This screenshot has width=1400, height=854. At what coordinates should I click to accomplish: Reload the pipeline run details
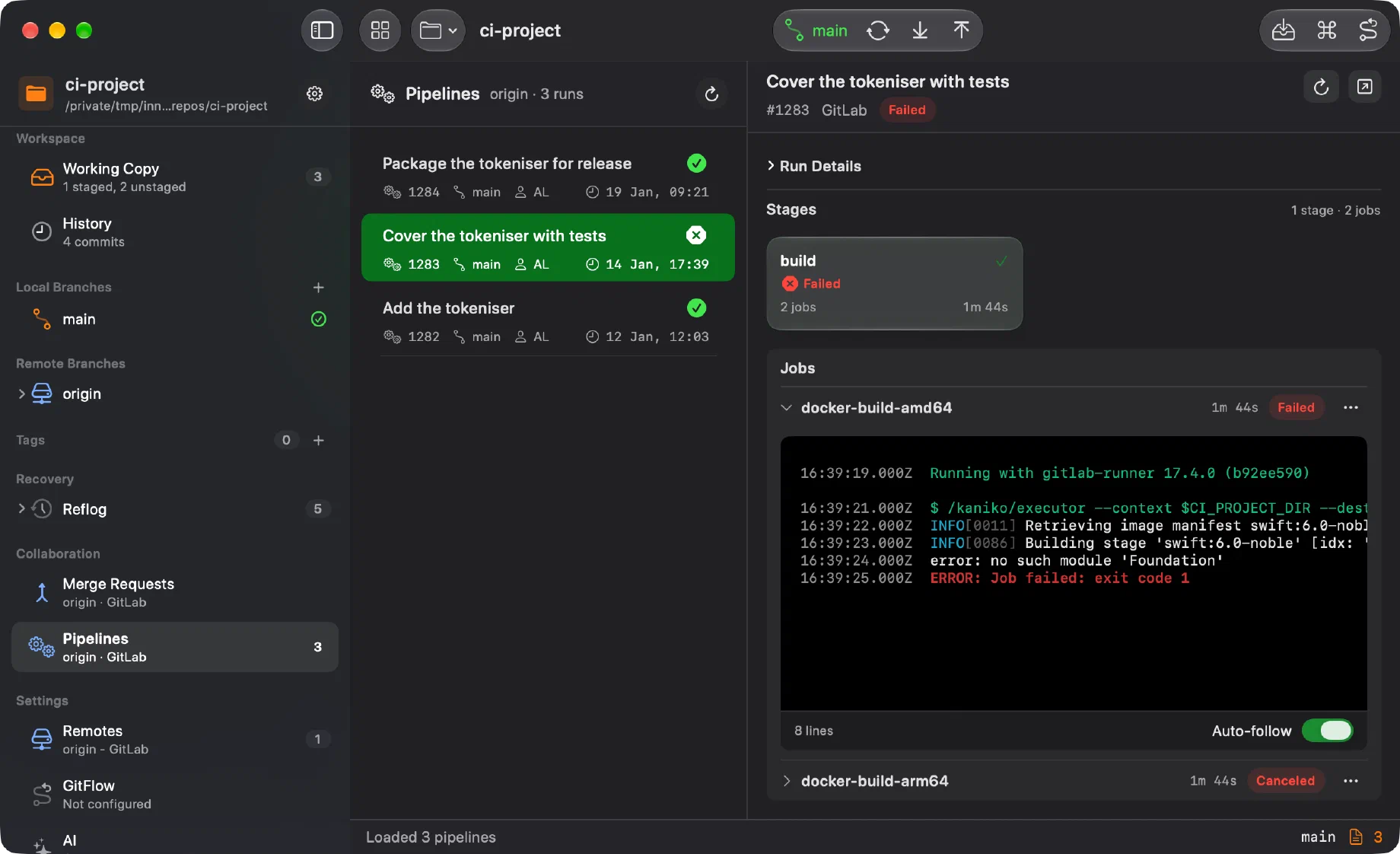[x=1321, y=87]
